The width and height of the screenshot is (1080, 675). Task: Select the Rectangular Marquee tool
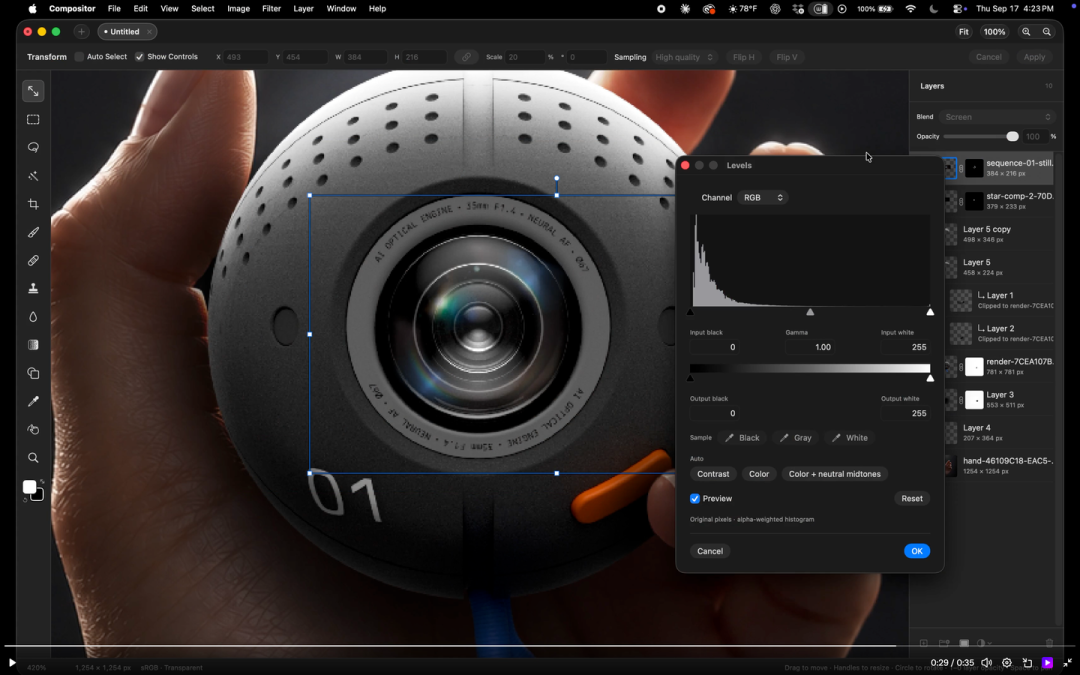[x=33, y=119]
